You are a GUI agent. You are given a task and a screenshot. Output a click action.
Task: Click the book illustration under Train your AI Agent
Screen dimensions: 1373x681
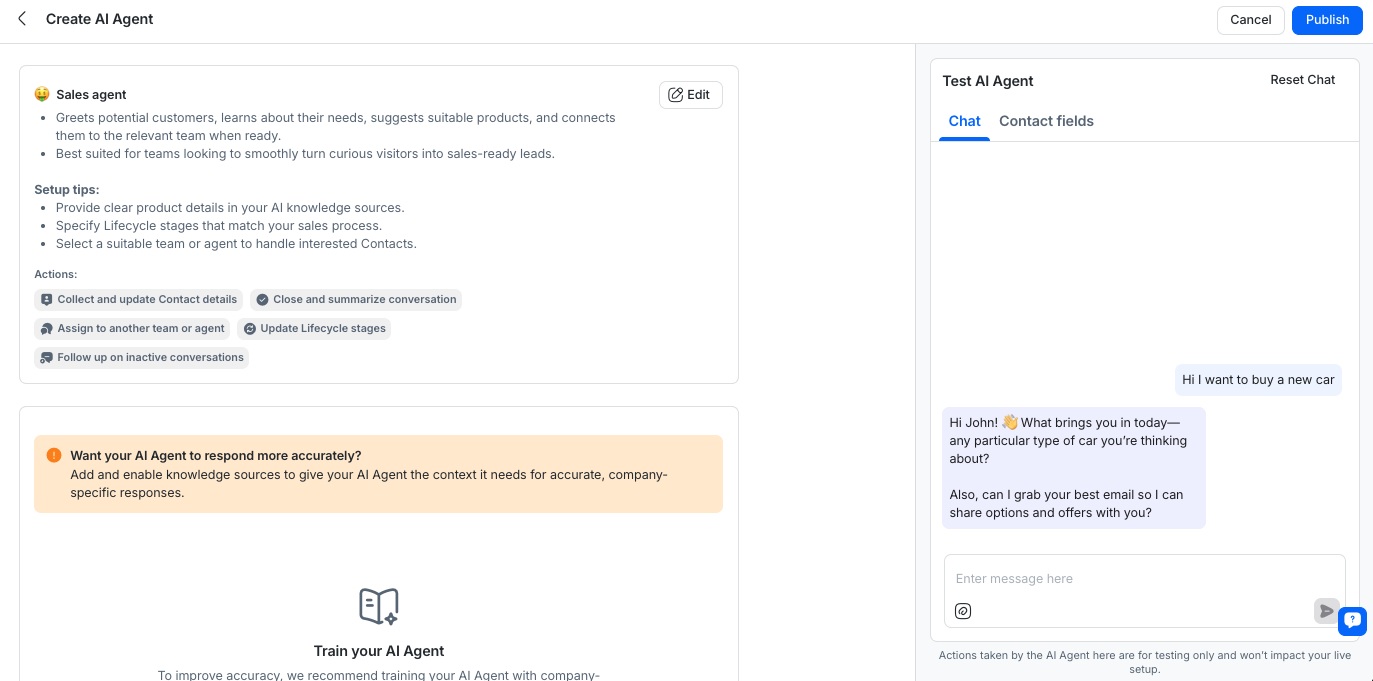click(378, 606)
